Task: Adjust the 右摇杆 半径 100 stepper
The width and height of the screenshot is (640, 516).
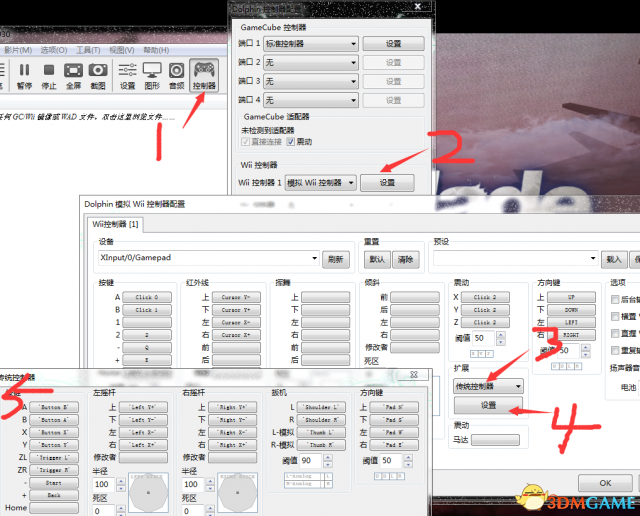Action: 210,485
